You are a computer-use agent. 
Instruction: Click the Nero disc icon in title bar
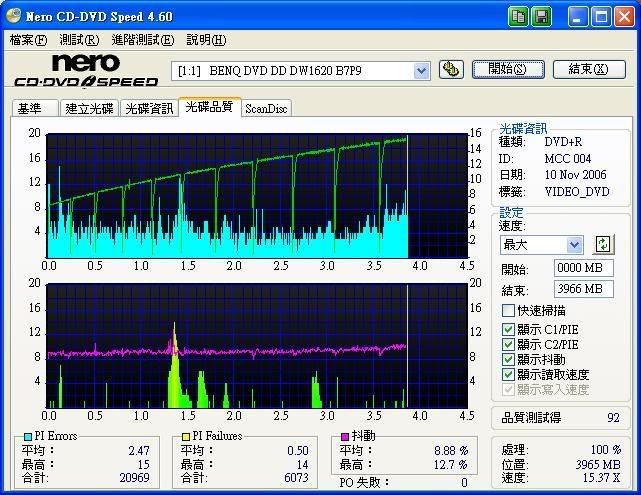coord(13,16)
